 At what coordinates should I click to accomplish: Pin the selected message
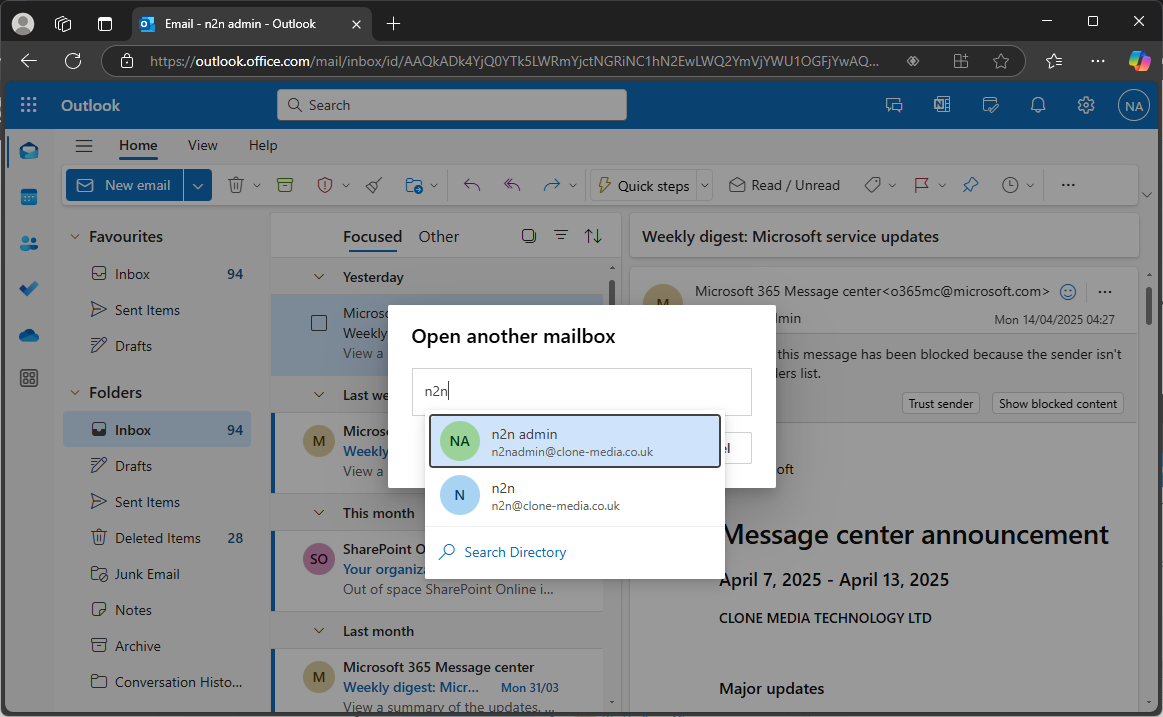pyautogui.click(x=970, y=185)
